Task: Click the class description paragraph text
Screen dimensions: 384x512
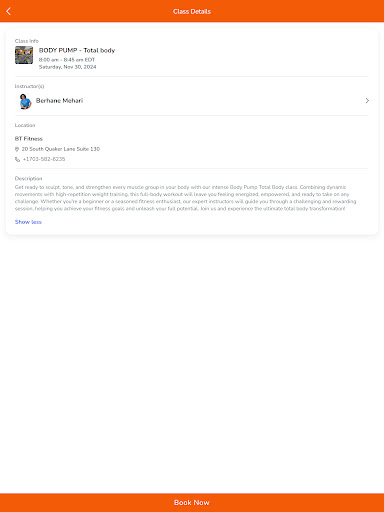Action: click(x=186, y=198)
